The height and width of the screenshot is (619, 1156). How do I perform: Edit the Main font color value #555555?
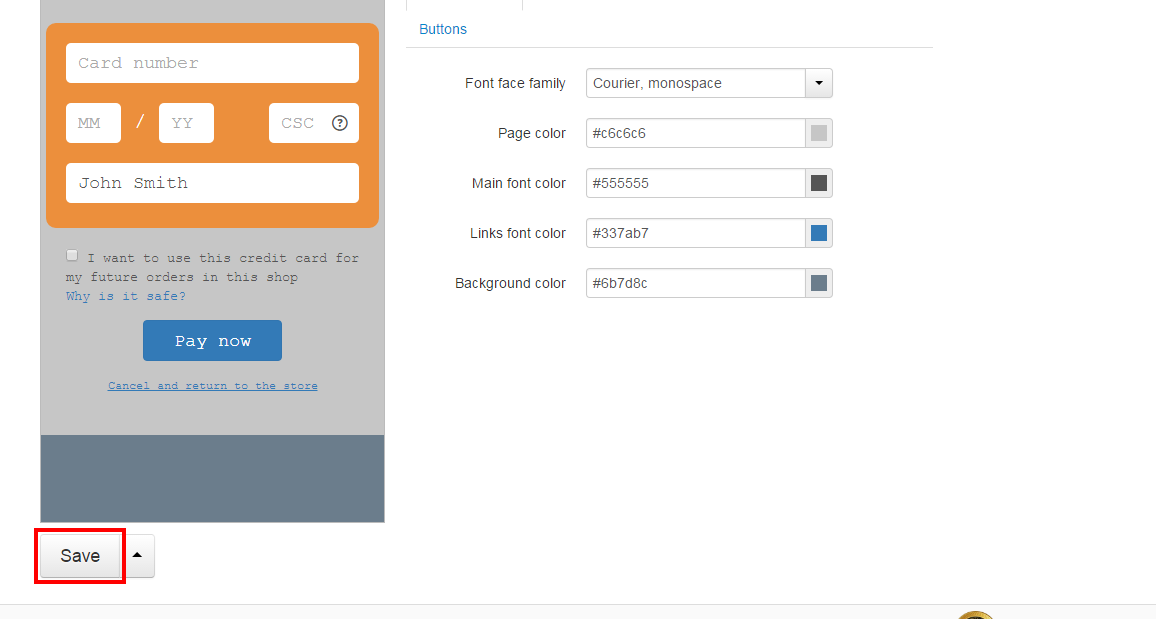coord(695,183)
